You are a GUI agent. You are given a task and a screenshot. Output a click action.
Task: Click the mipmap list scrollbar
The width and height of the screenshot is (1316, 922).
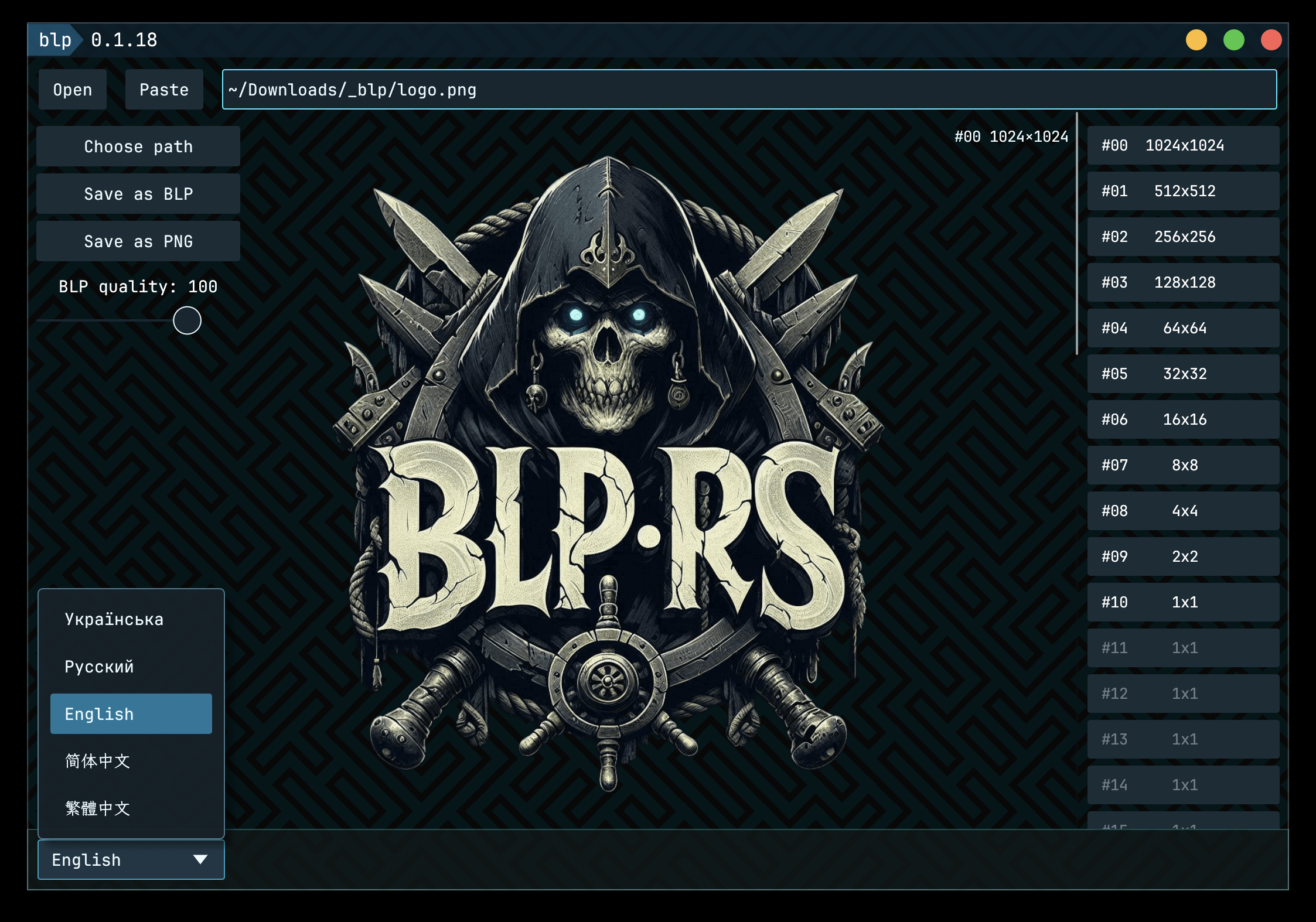coord(1077,234)
